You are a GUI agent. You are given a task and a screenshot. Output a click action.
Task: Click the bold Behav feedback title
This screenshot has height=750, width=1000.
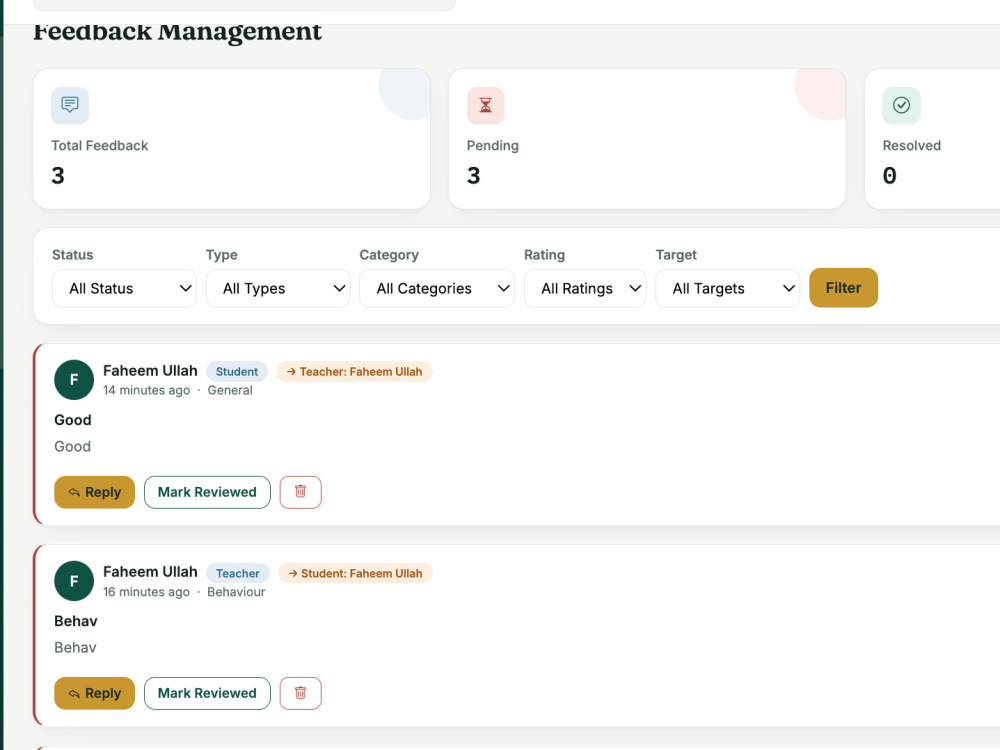[x=76, y=621]
